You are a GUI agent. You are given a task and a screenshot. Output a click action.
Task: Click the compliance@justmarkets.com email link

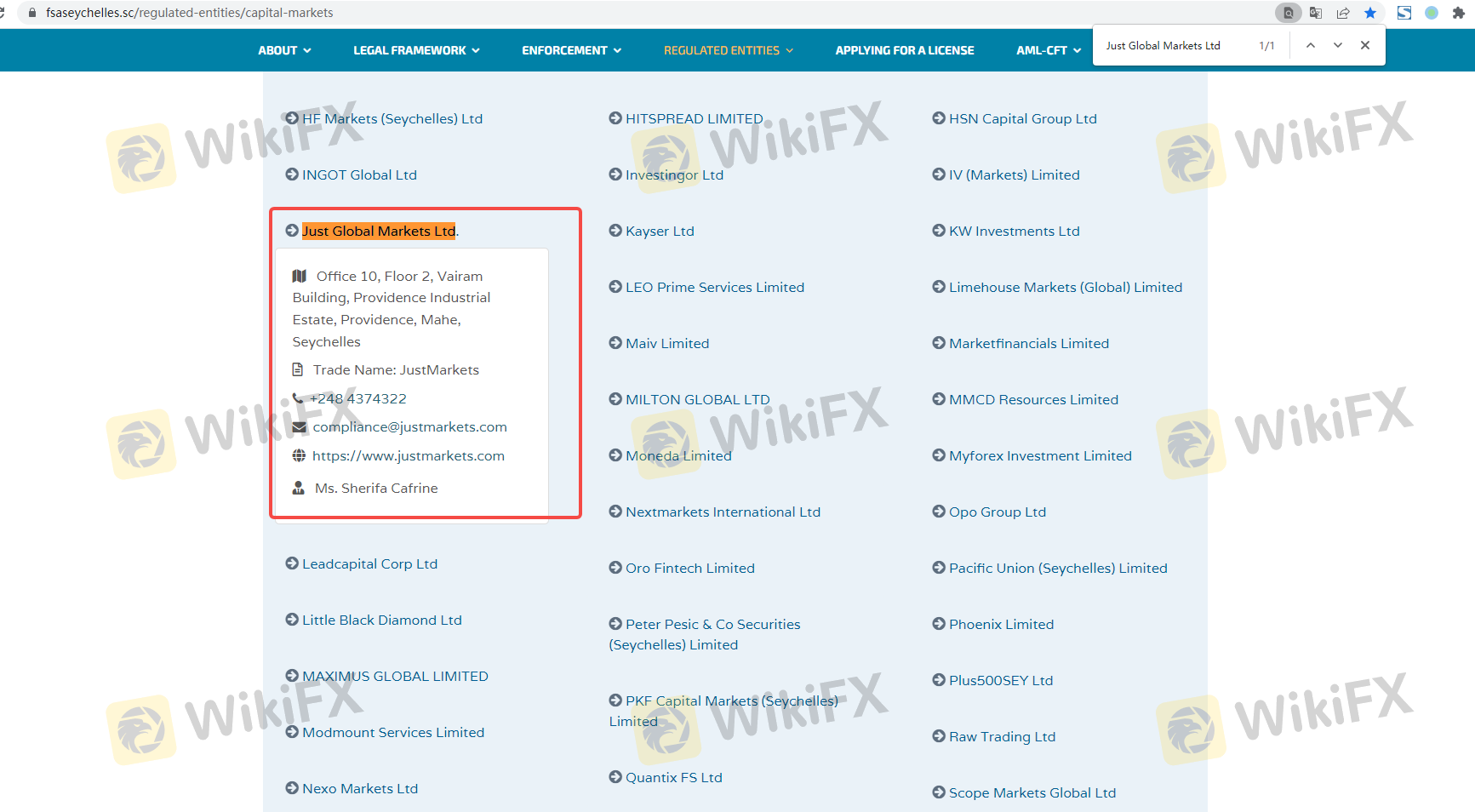[409, 427]
